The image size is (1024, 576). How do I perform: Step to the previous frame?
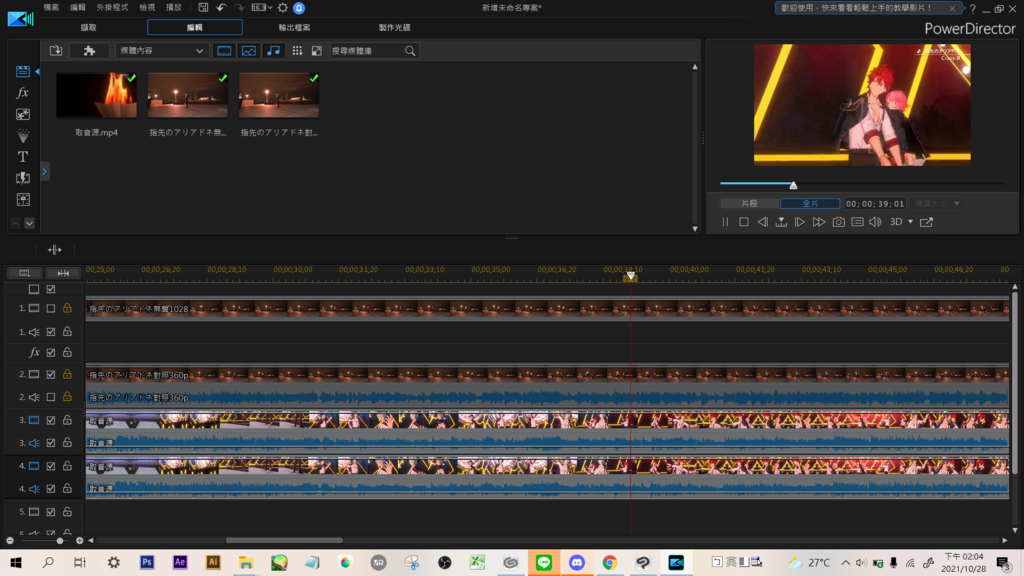[763, 222]
